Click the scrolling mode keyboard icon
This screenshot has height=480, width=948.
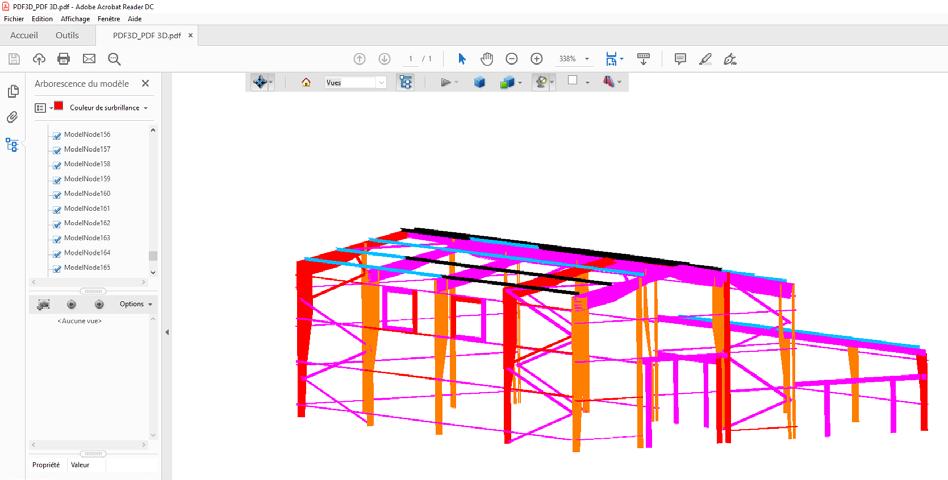pos(643,59)
